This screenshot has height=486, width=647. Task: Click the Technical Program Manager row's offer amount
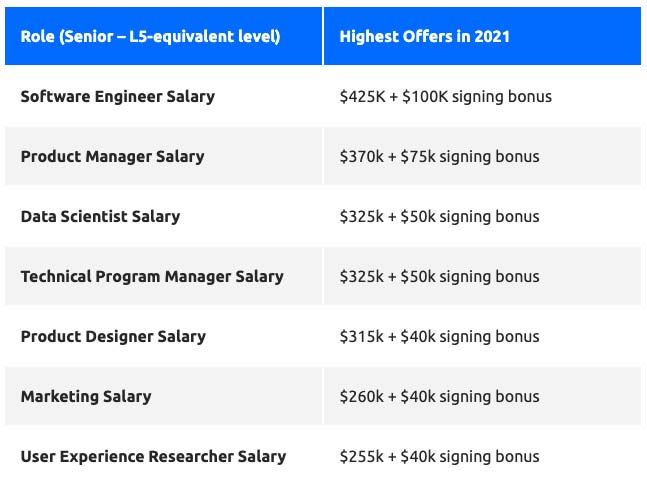[439, 277]
